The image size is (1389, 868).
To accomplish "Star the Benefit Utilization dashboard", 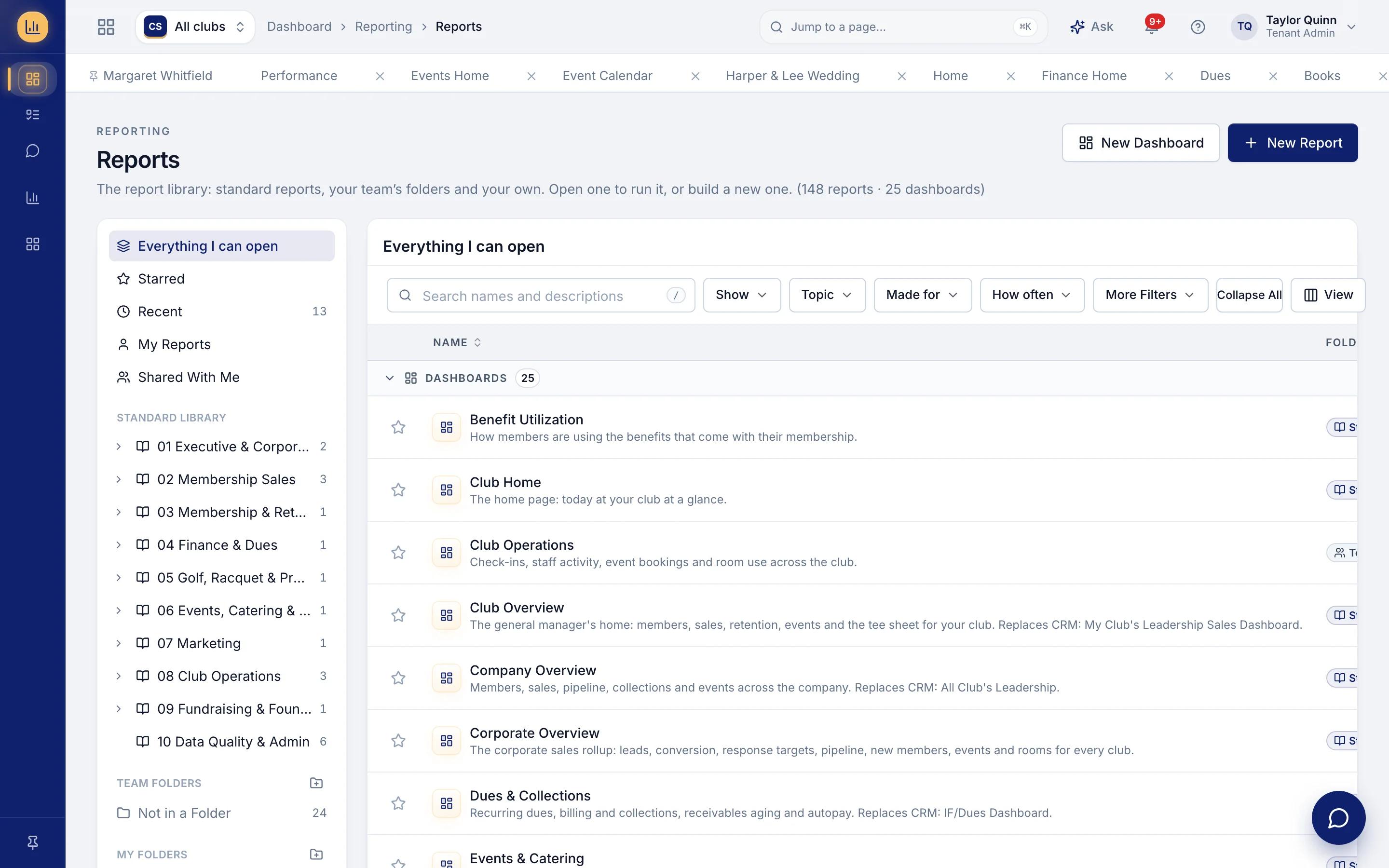I will 398,427.
